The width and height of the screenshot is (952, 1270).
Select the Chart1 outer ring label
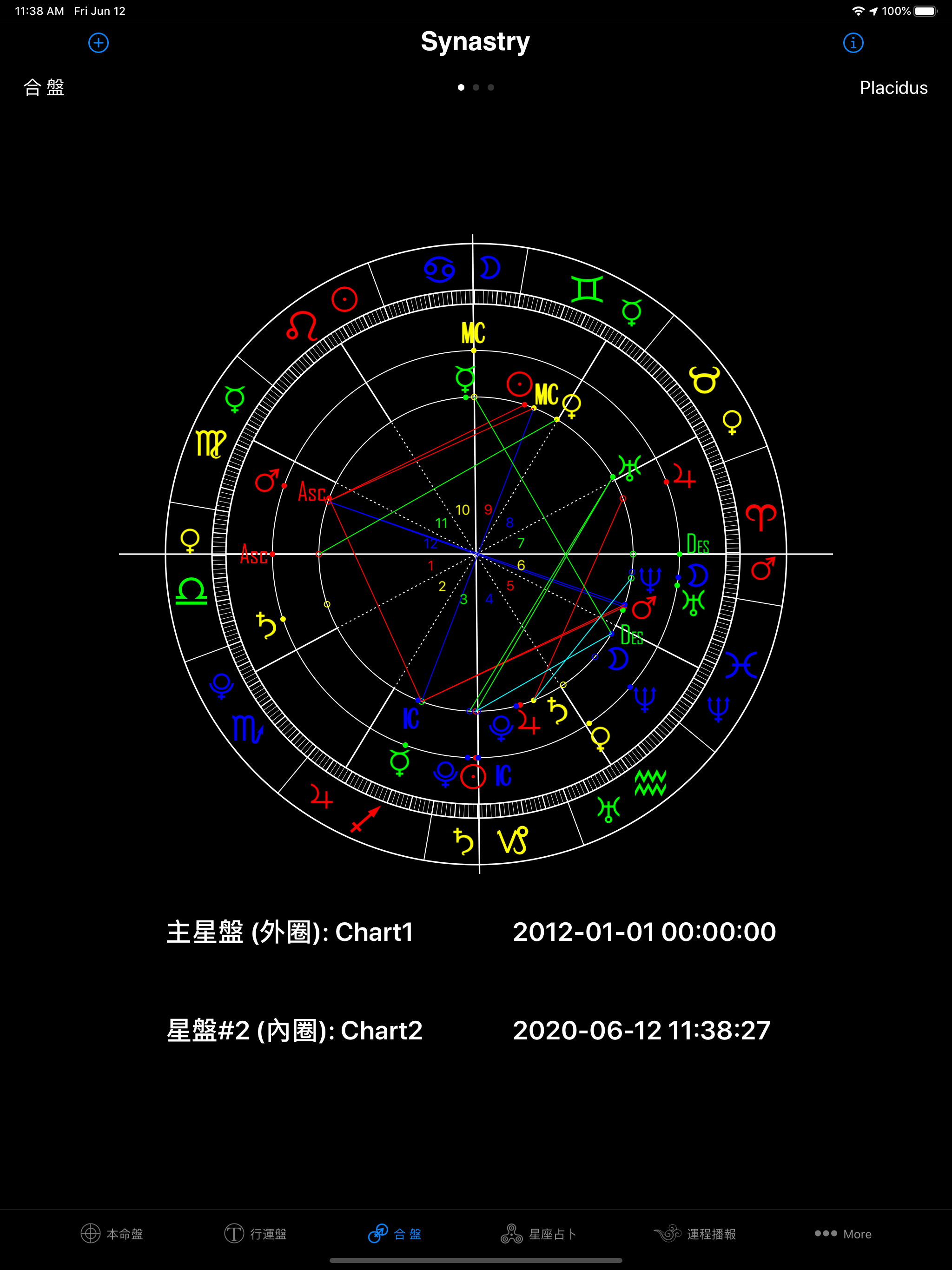coord(290,932)
